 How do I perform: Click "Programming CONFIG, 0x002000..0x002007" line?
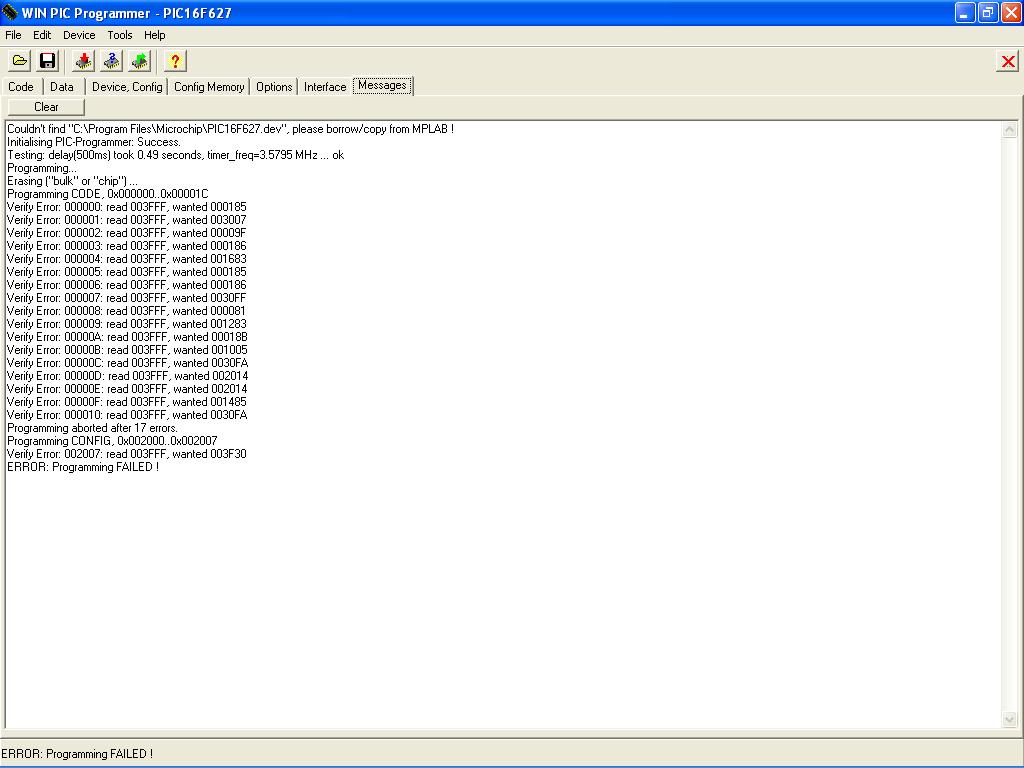tap(112, 441)
